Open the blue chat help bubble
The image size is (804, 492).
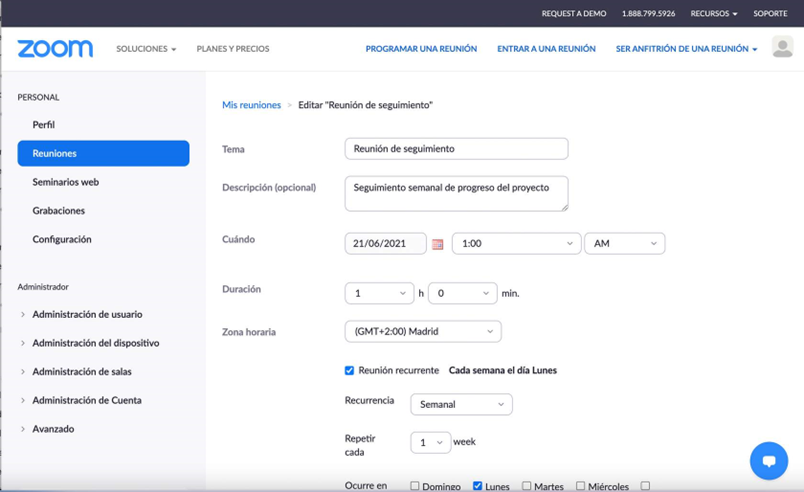pyautogui.click(x=769, y=461)
